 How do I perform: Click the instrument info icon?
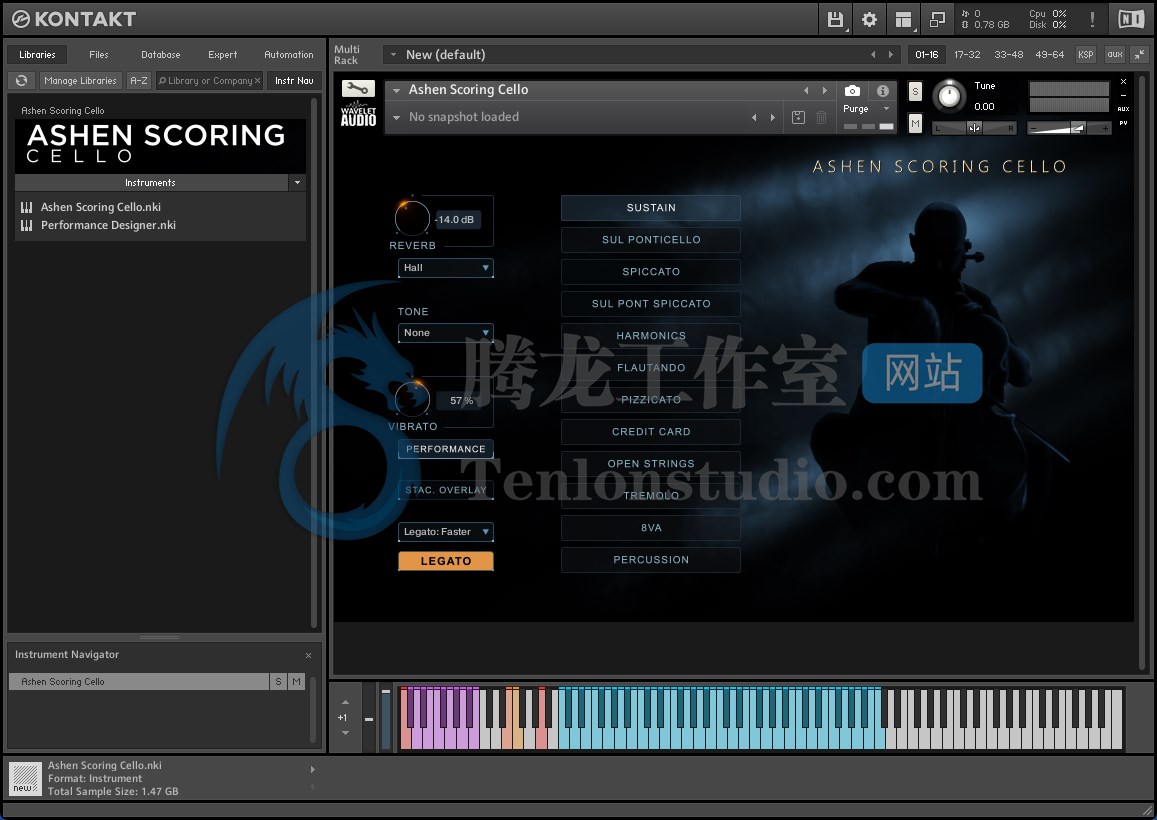(x=883, y=91)
